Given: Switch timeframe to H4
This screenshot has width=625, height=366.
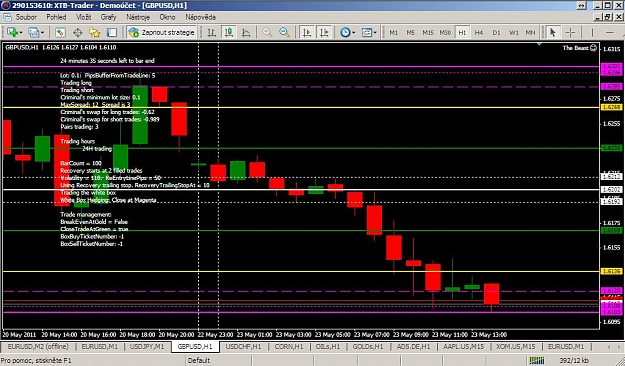Looking at the screenshot, I should point(479,33).
